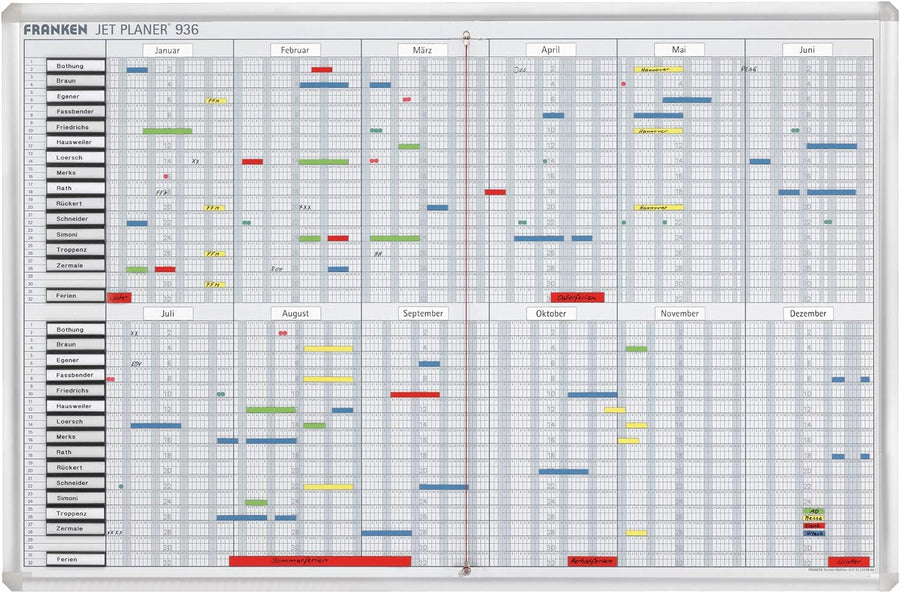This screenshot has width=900, height=593.
Task: Select Ferien row label in Juli–Dezember block
Action: point(76,559)
